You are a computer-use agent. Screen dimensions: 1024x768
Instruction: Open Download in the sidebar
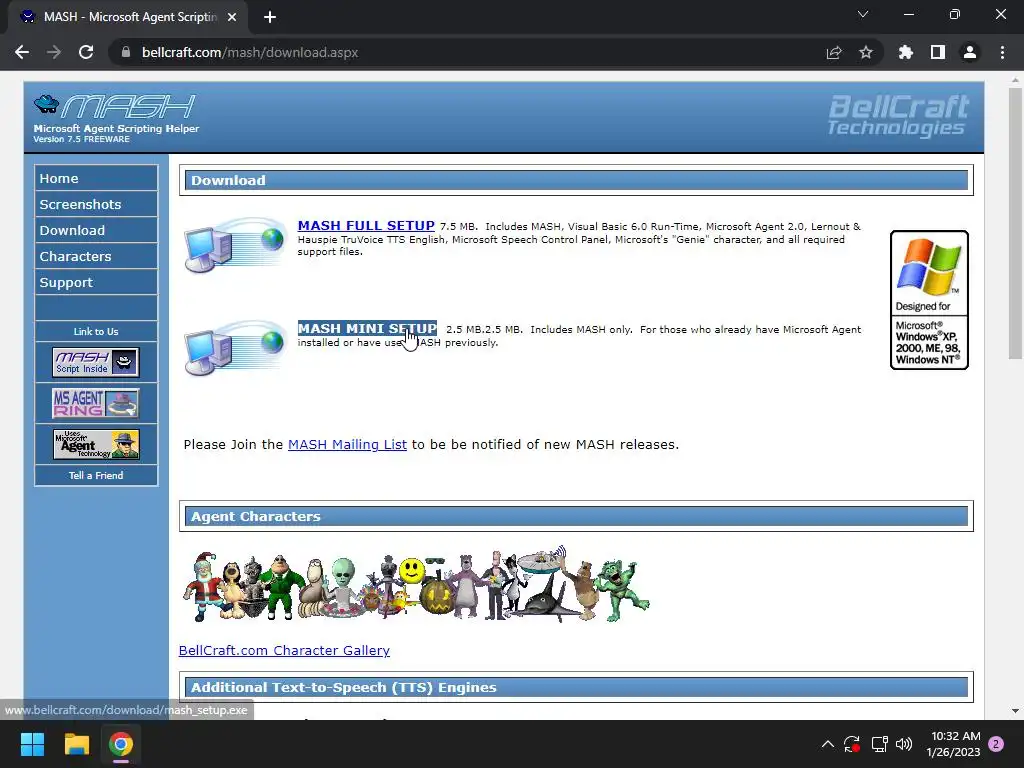[x=96, y=231]
